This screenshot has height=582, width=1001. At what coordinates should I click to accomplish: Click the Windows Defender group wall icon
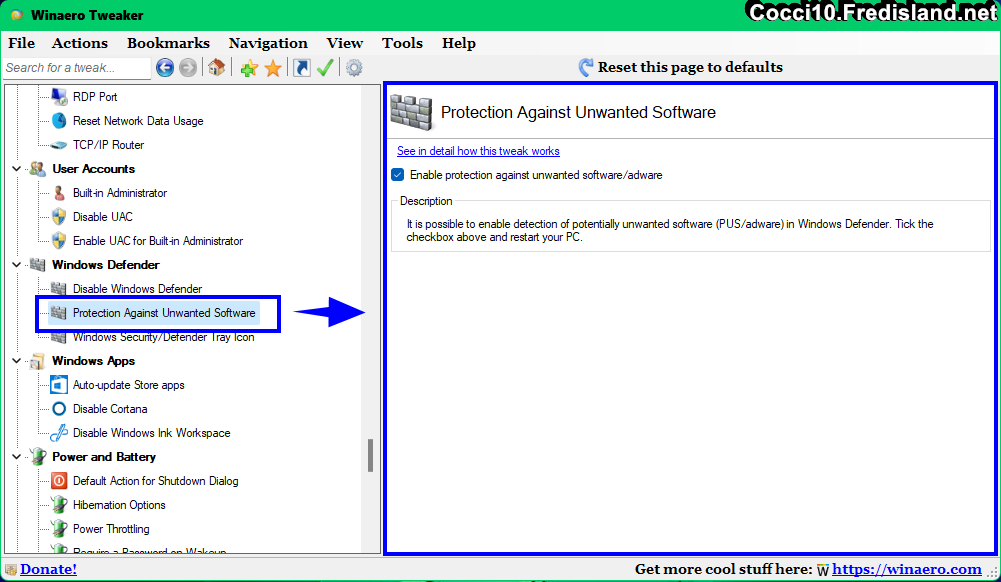(38, 265)
